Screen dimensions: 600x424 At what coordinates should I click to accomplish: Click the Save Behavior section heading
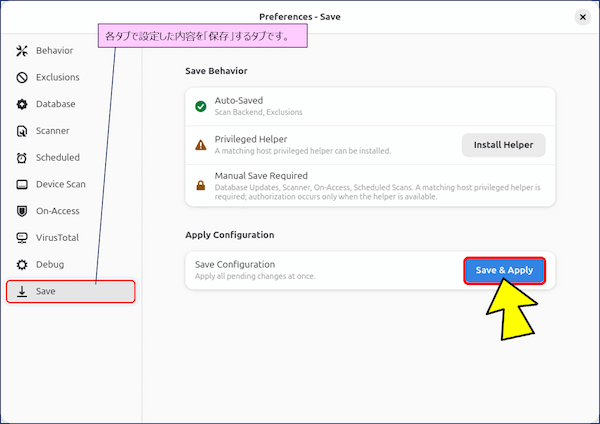[216, 71]
